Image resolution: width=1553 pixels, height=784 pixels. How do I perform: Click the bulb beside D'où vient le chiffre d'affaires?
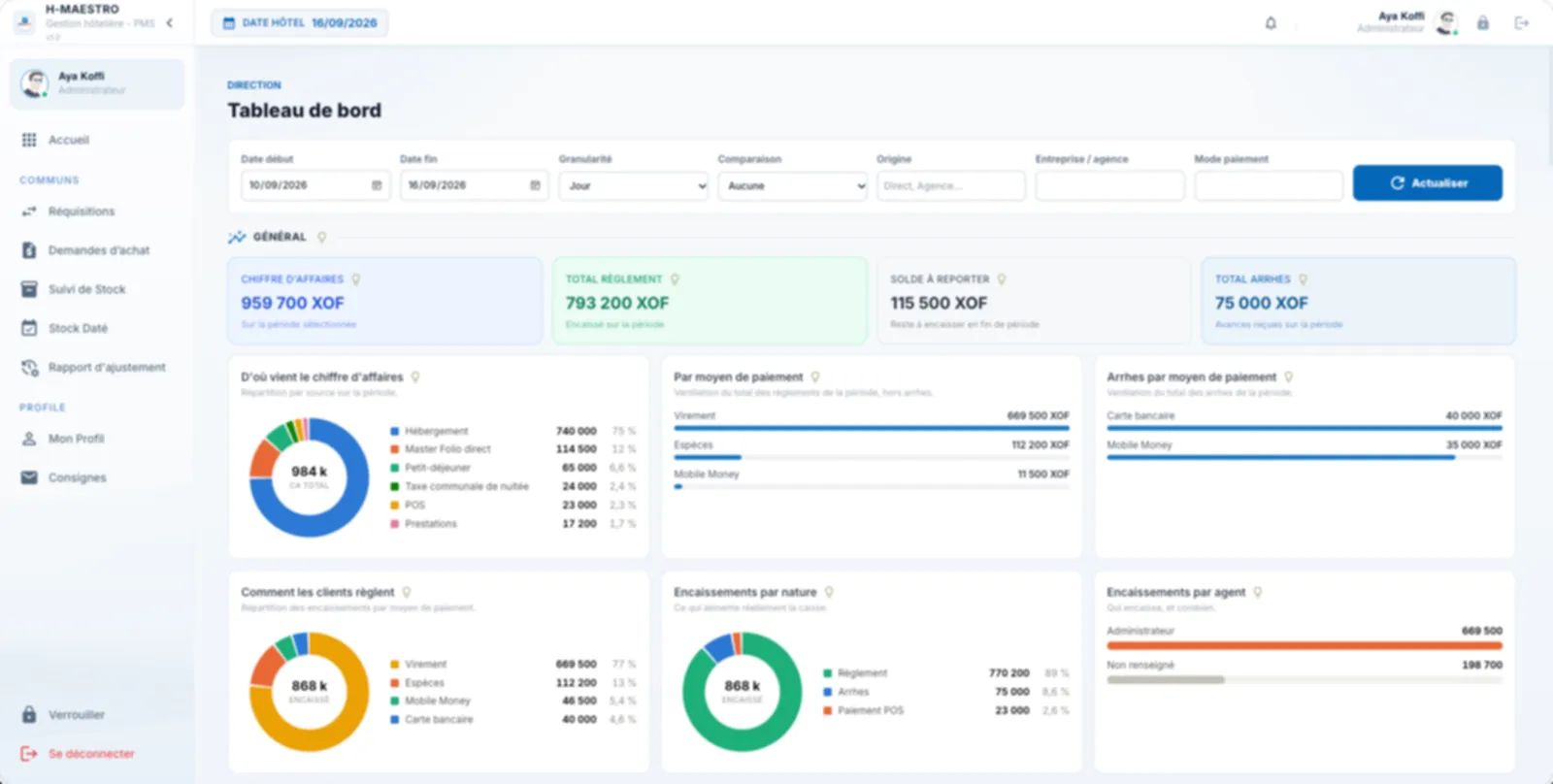coord(415,377)
